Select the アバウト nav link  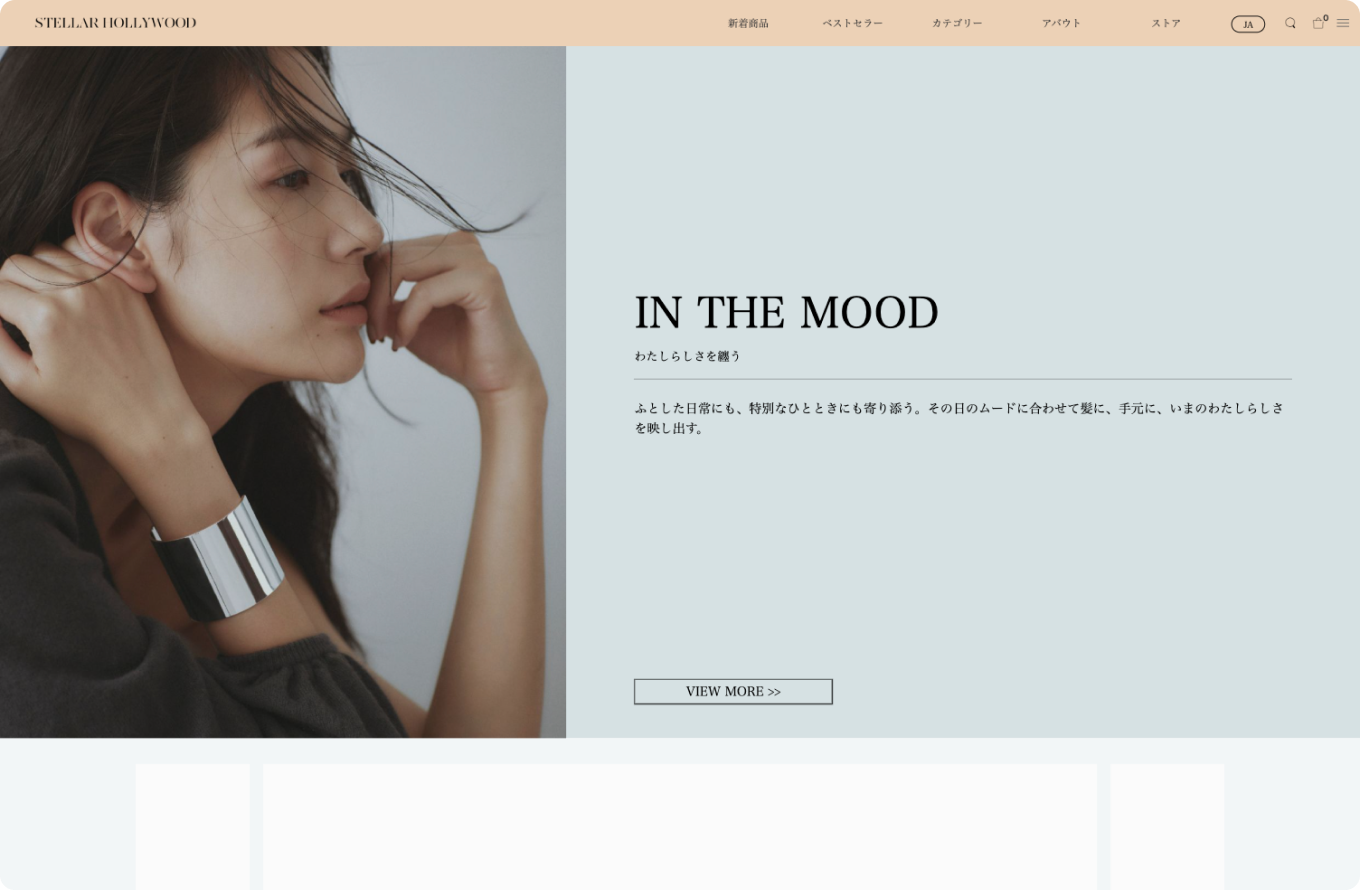pos(1061,23)
